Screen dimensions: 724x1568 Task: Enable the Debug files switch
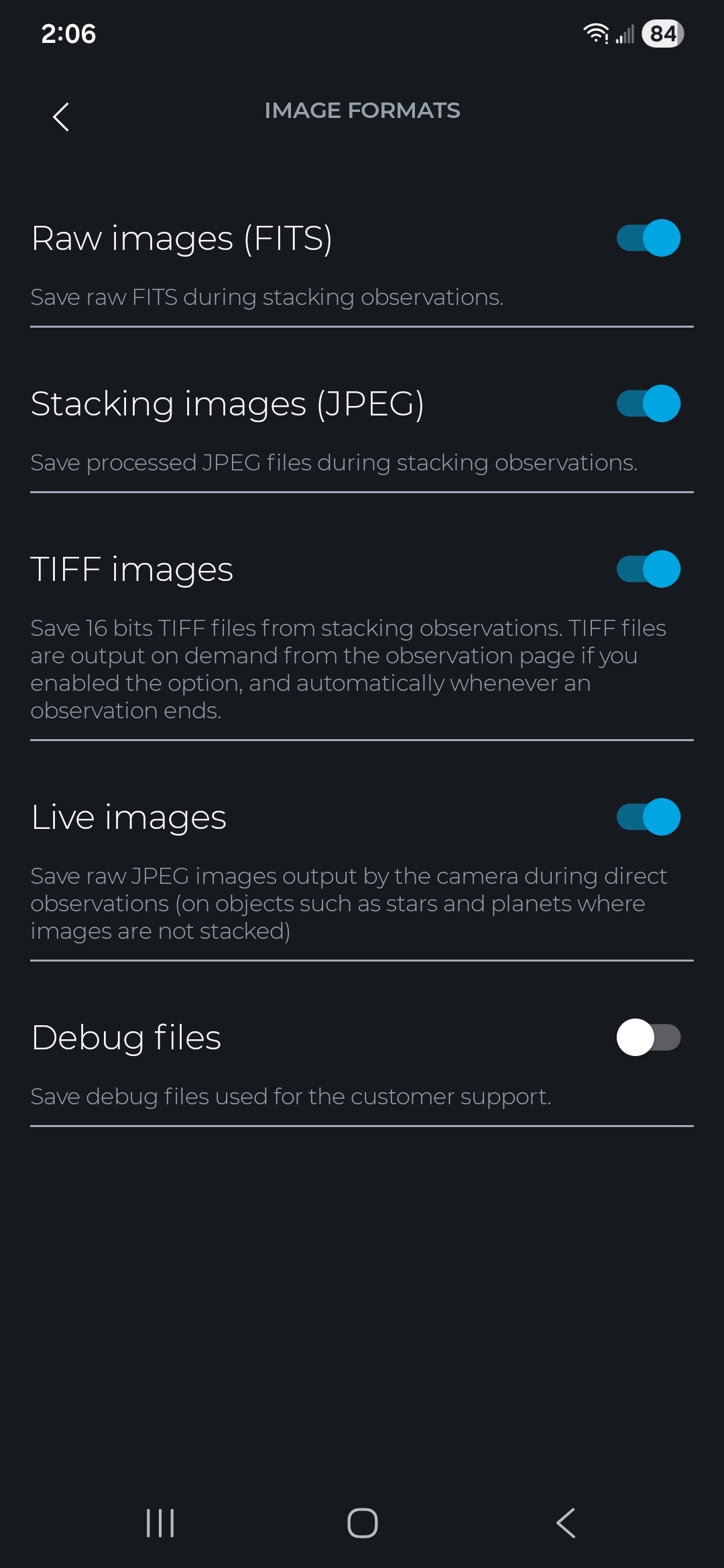coord(648,1037)
